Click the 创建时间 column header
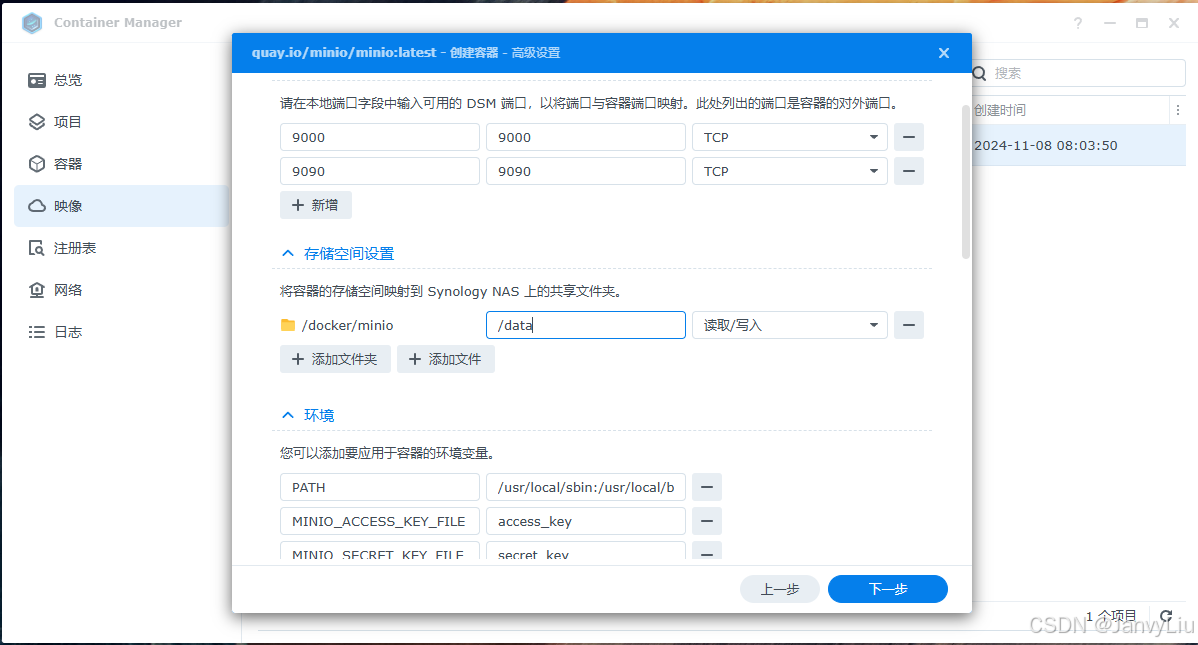 pyautogui.click(x=1000, y=108)
